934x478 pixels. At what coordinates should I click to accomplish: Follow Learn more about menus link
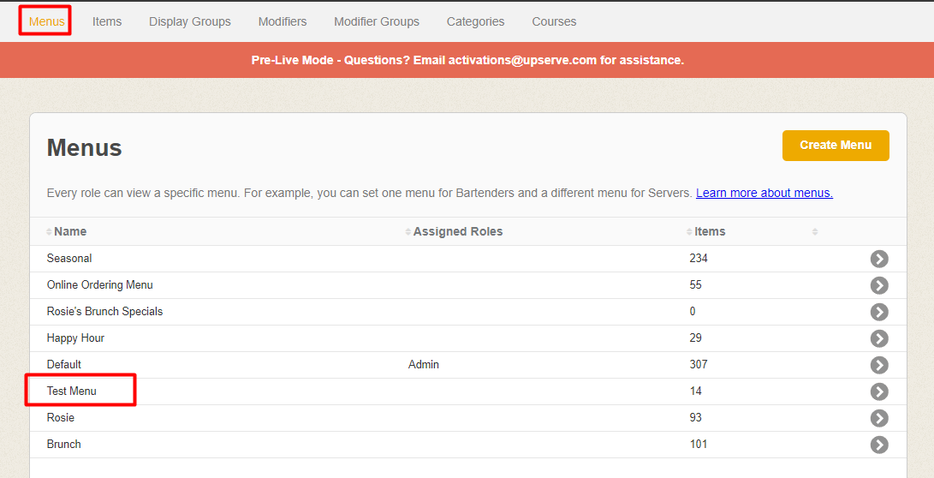764,193
